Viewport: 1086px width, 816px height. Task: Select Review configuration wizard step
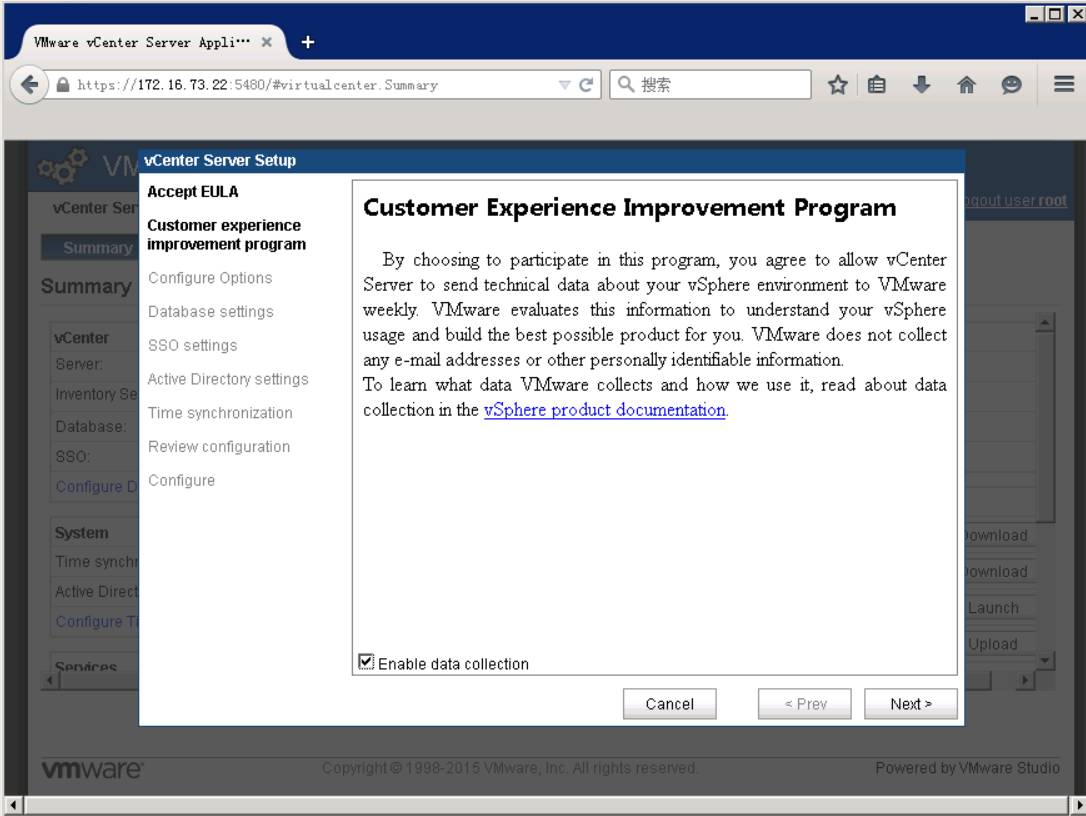(219, 447)
